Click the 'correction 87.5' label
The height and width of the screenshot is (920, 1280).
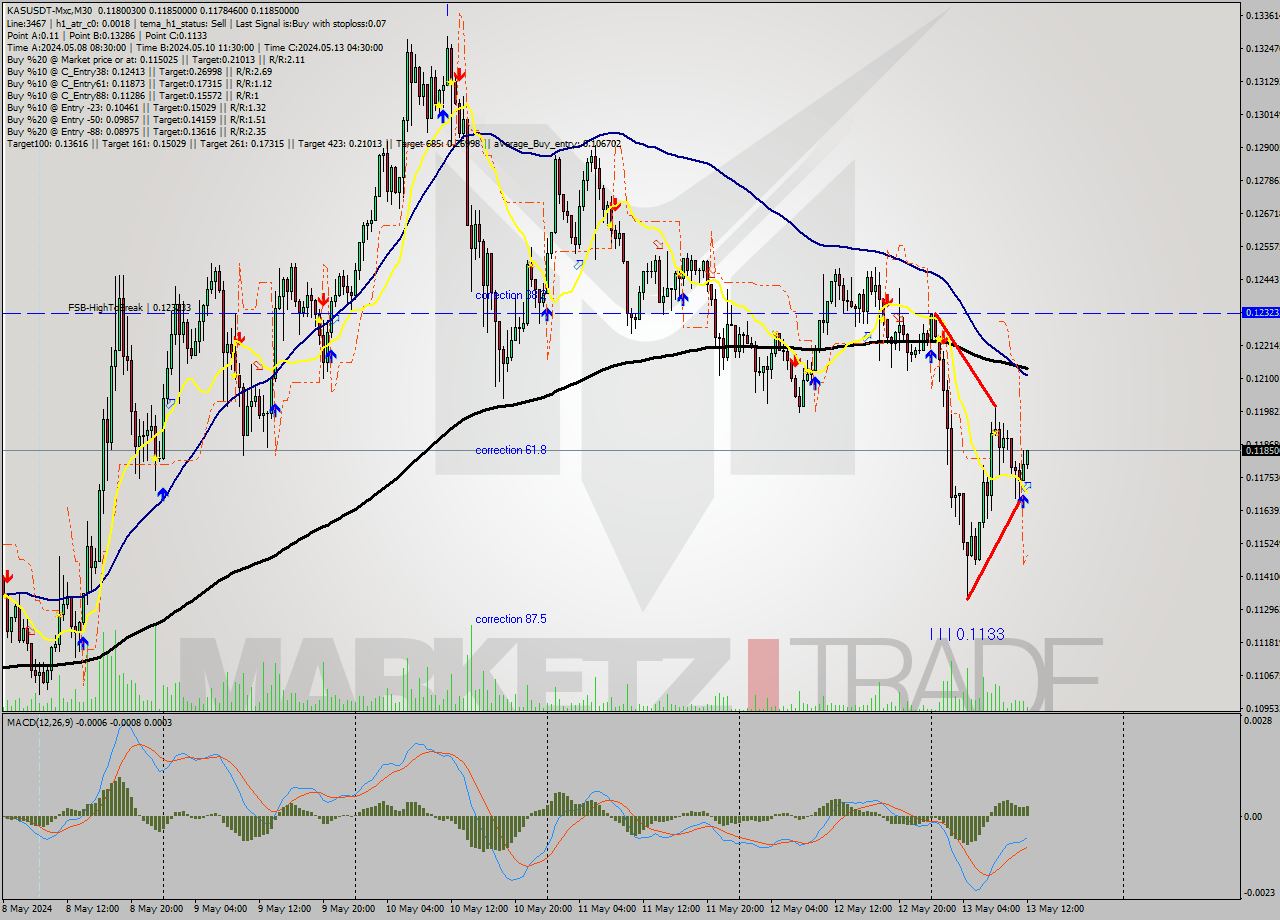(511, 619)
